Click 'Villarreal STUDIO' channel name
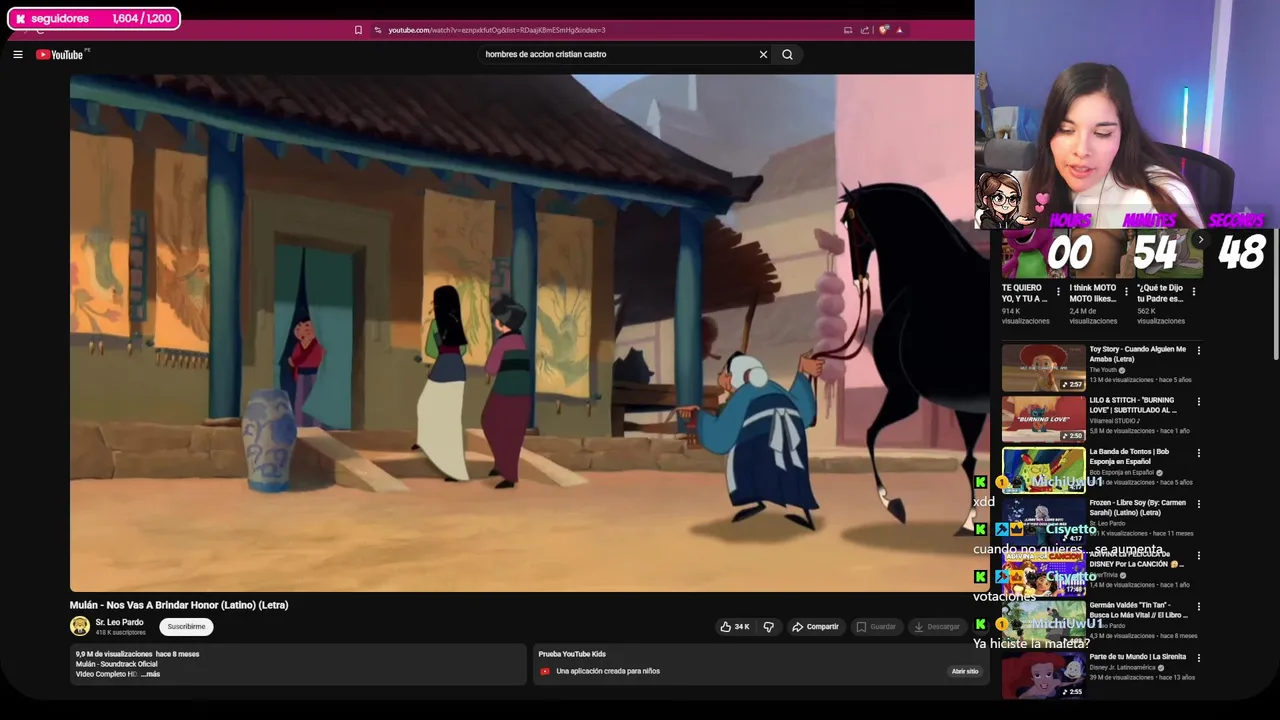Screen dimensions: 1280x720 click(x=1115, y=421)
